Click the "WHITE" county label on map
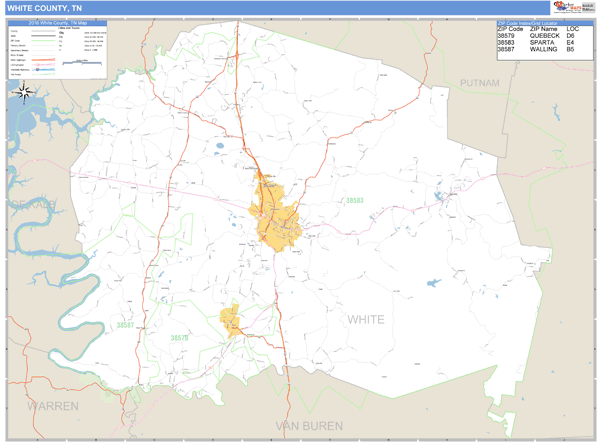 366,320
